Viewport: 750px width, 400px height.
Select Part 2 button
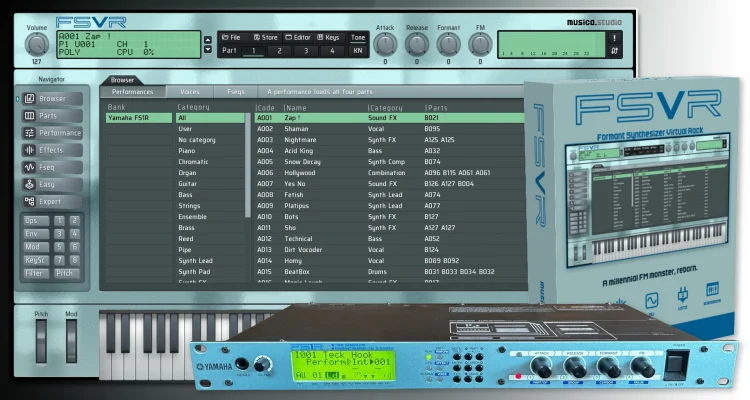[x=279, y=51]
